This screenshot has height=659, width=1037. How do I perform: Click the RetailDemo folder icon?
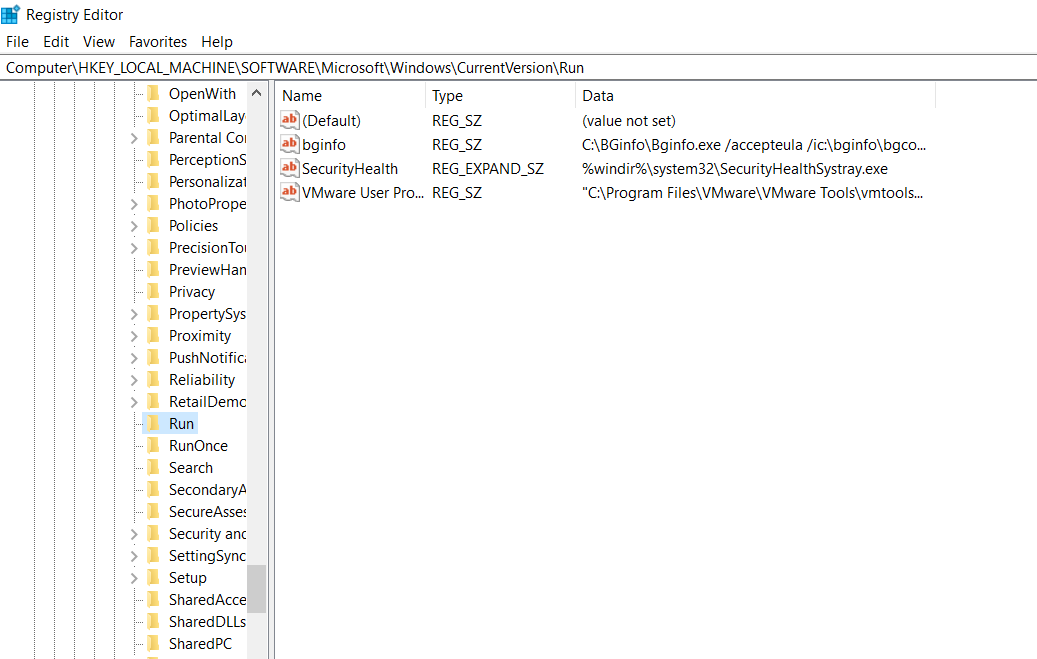click(x=153, y=402)
